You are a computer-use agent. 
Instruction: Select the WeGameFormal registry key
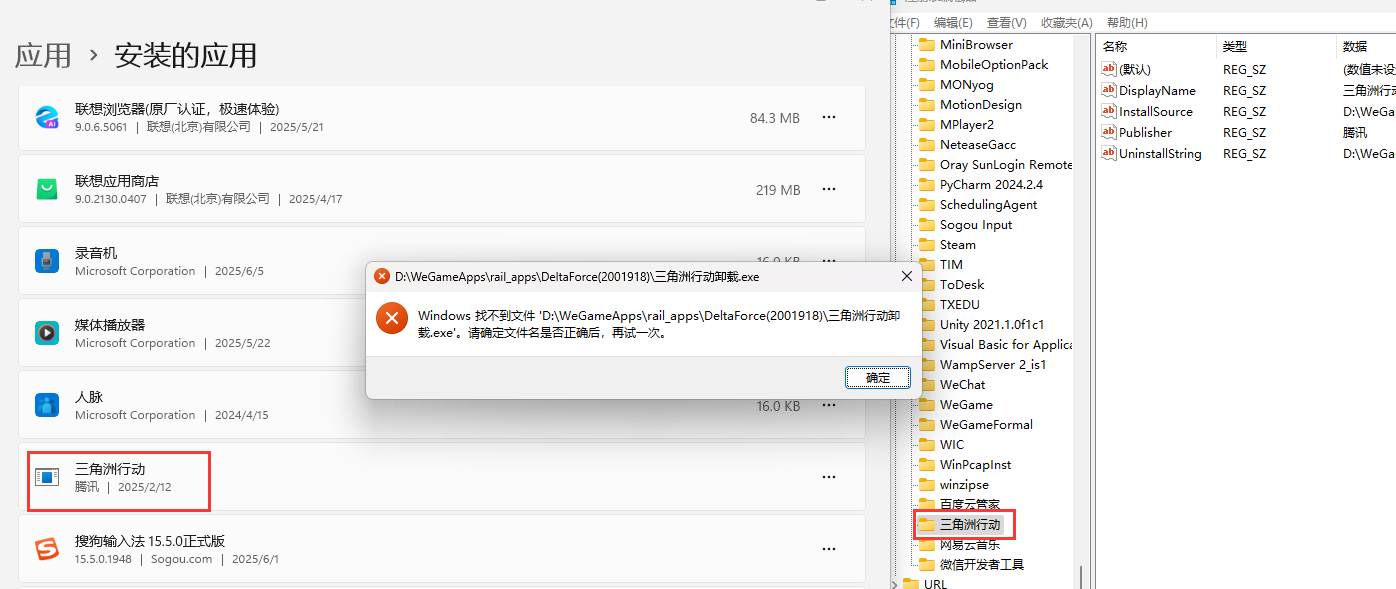pos(986,424)
